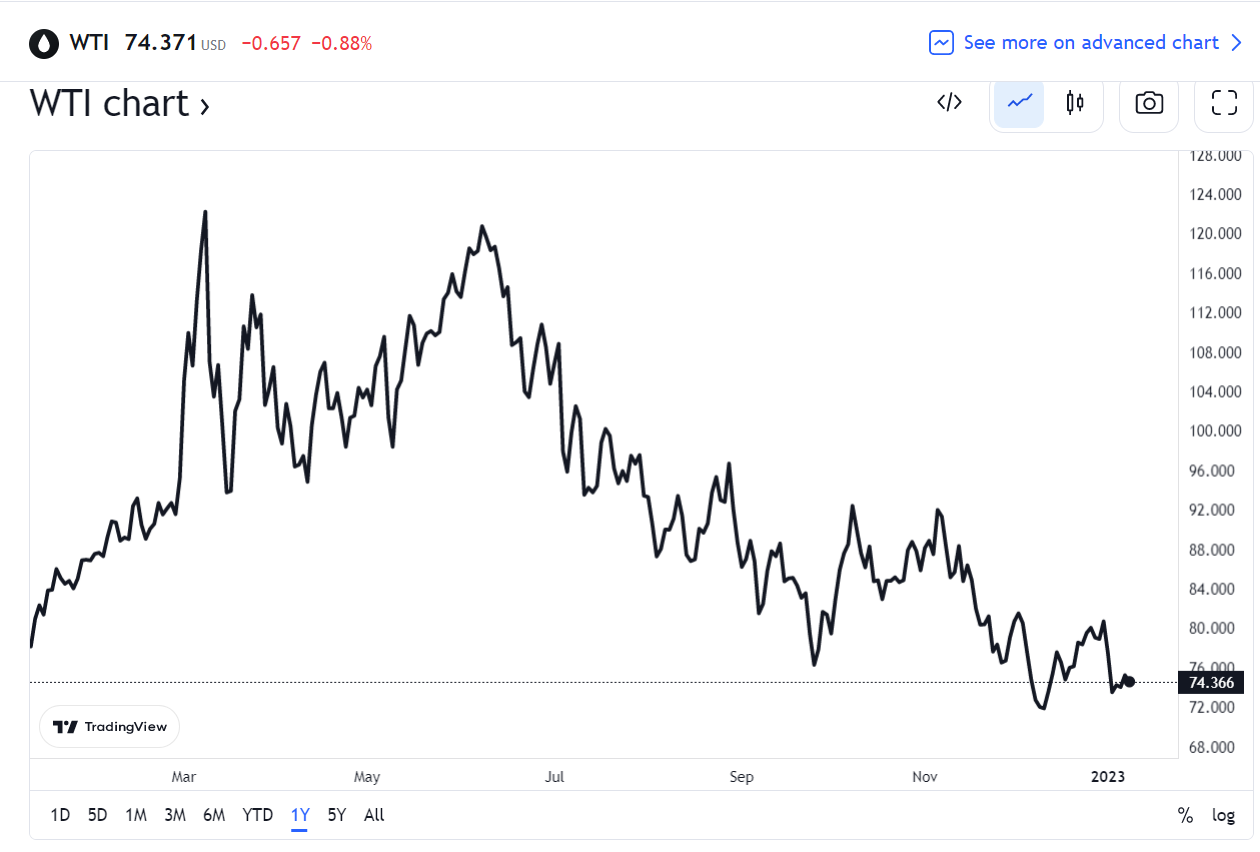Toggle percent scale mode
Image resolution: width=1260 pixels, height=852 pixels.
pos(1185,815)
